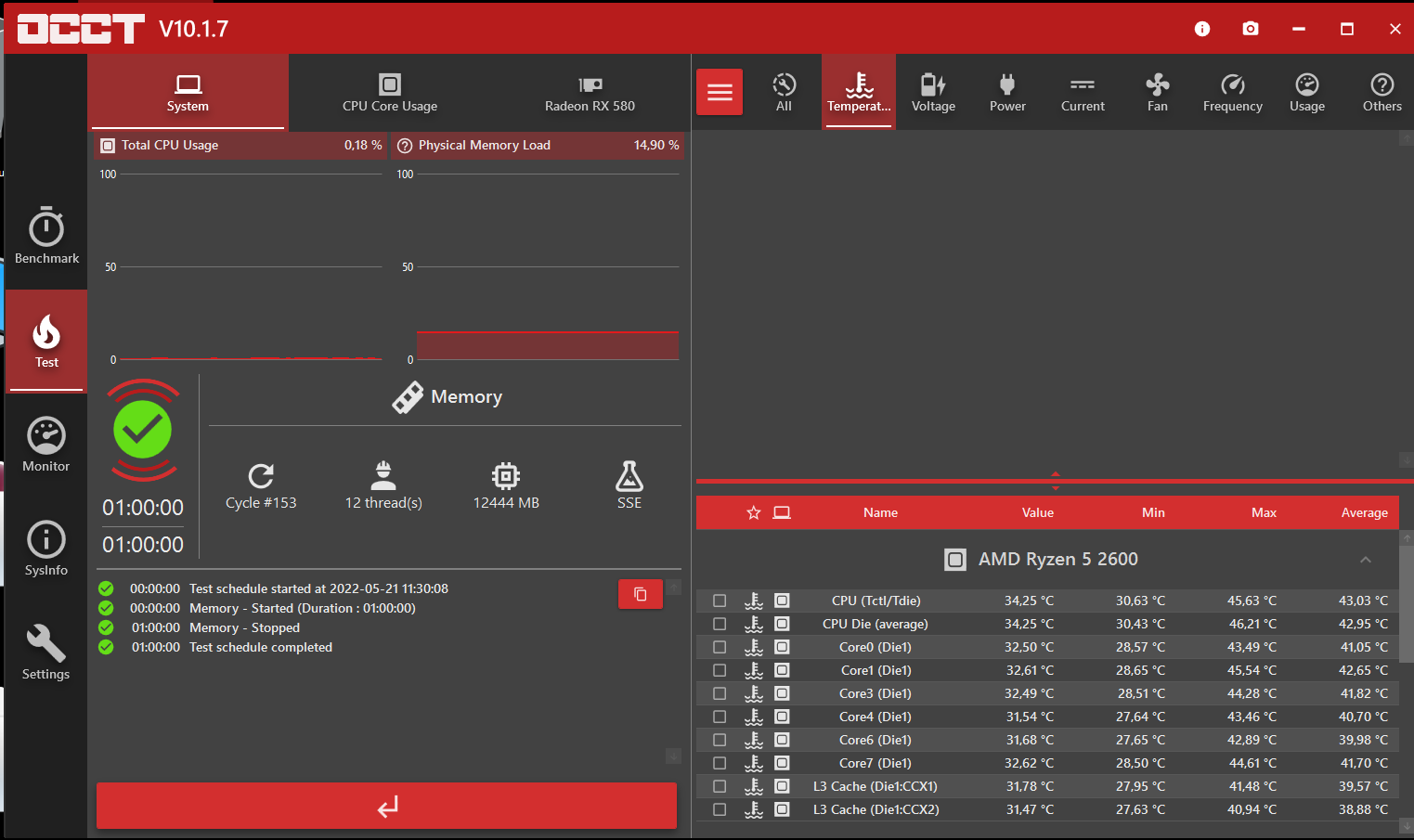Switch to the System tab
Screen dimensions: 1414x840
pyautogui.click(x=188, y=92)
